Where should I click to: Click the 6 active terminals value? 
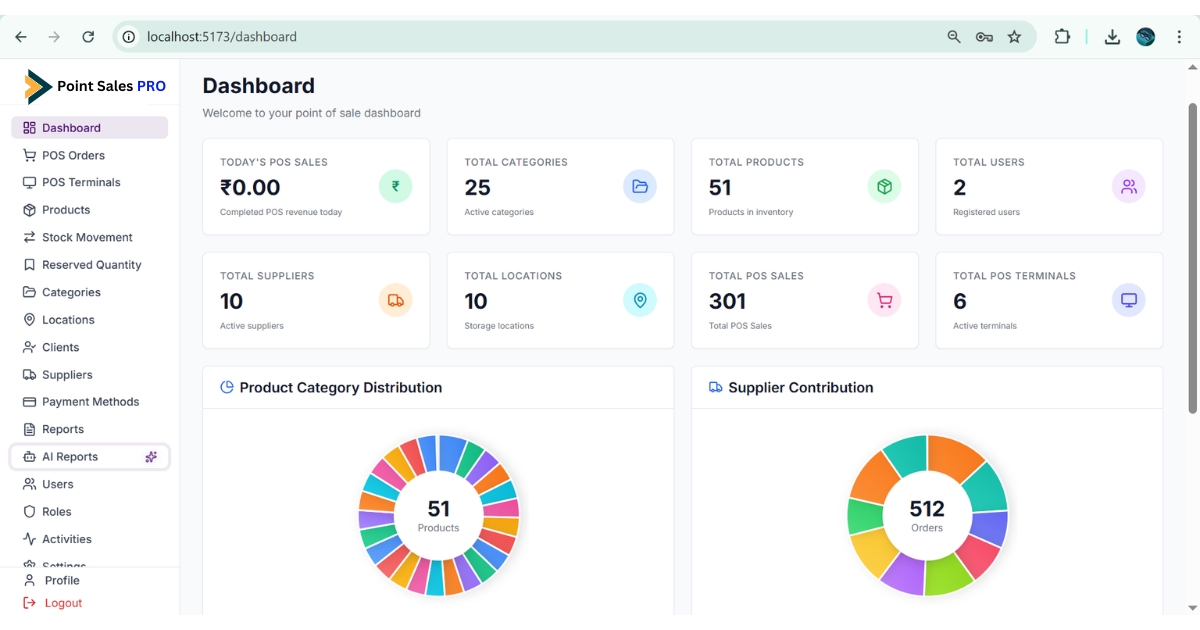960,301
